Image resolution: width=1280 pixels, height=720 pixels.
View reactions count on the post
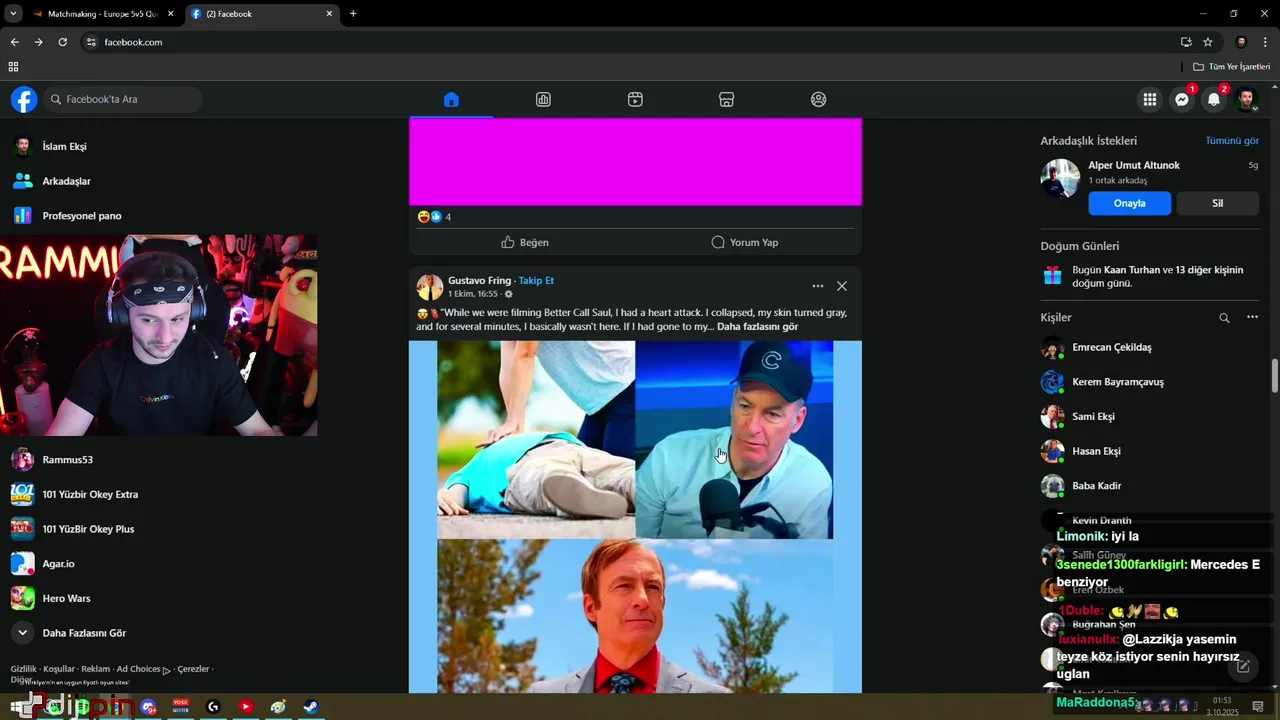click(x=434, y=217)
